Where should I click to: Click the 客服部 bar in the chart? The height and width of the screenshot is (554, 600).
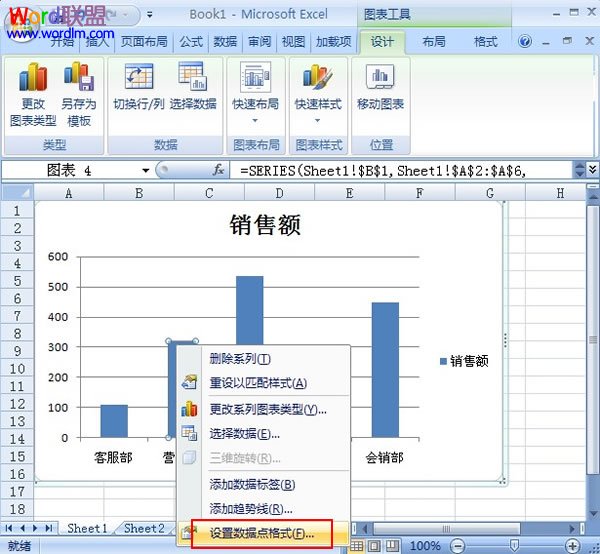(114, 421)
